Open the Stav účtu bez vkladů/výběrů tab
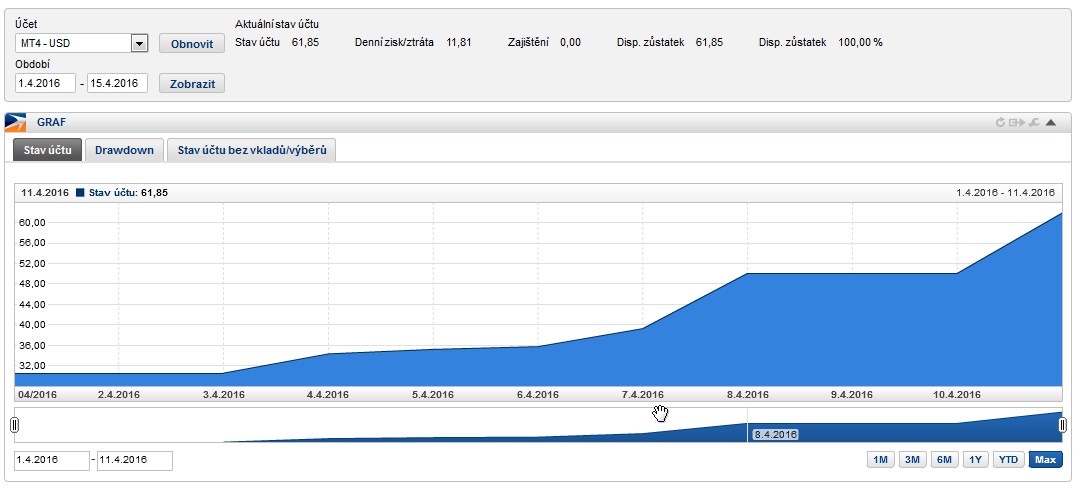The height and width of the screenshot is (487, 1075). point(251,150)
